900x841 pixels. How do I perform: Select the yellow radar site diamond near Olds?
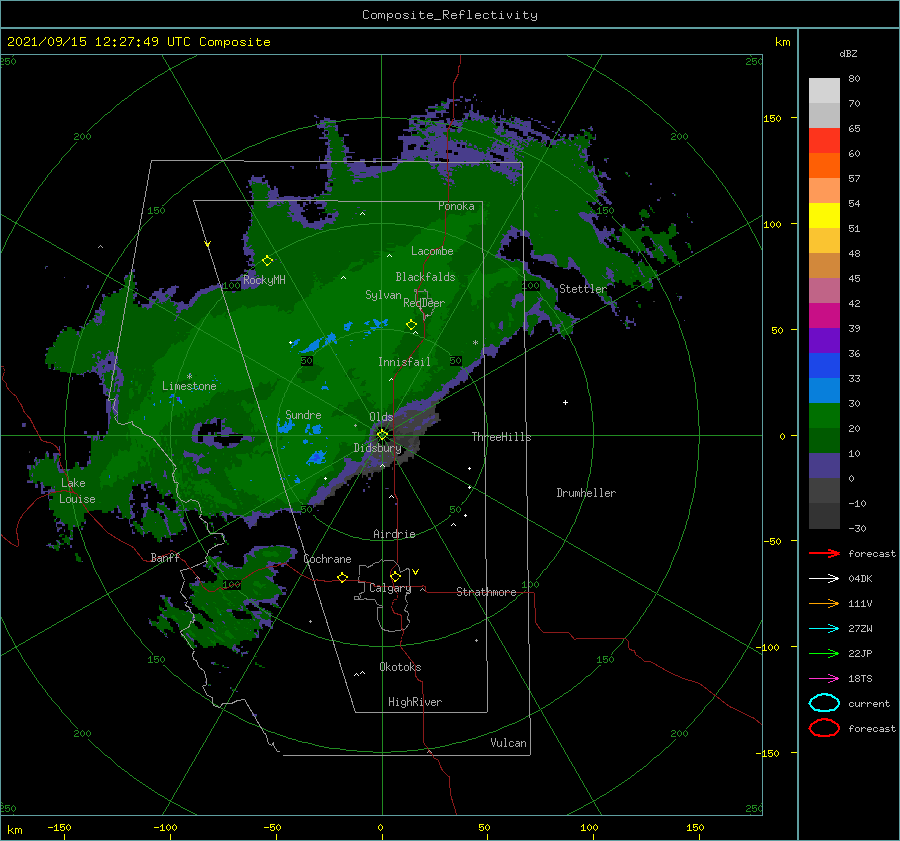click(382, 435)
